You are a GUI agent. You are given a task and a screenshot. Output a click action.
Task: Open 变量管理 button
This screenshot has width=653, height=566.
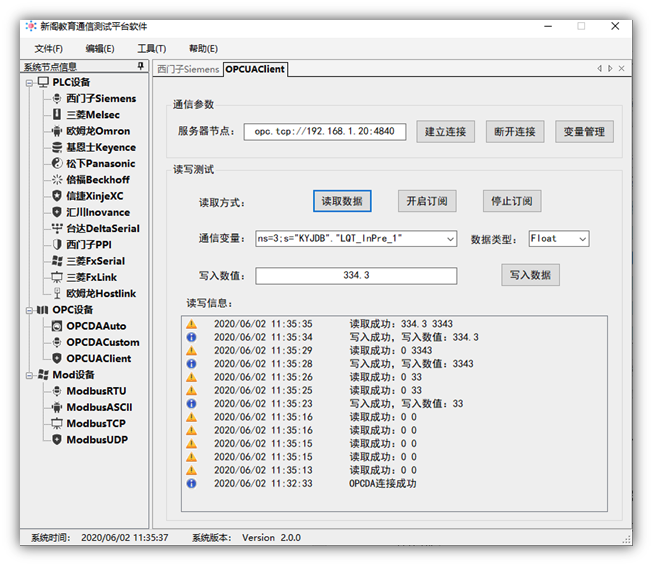584,132
